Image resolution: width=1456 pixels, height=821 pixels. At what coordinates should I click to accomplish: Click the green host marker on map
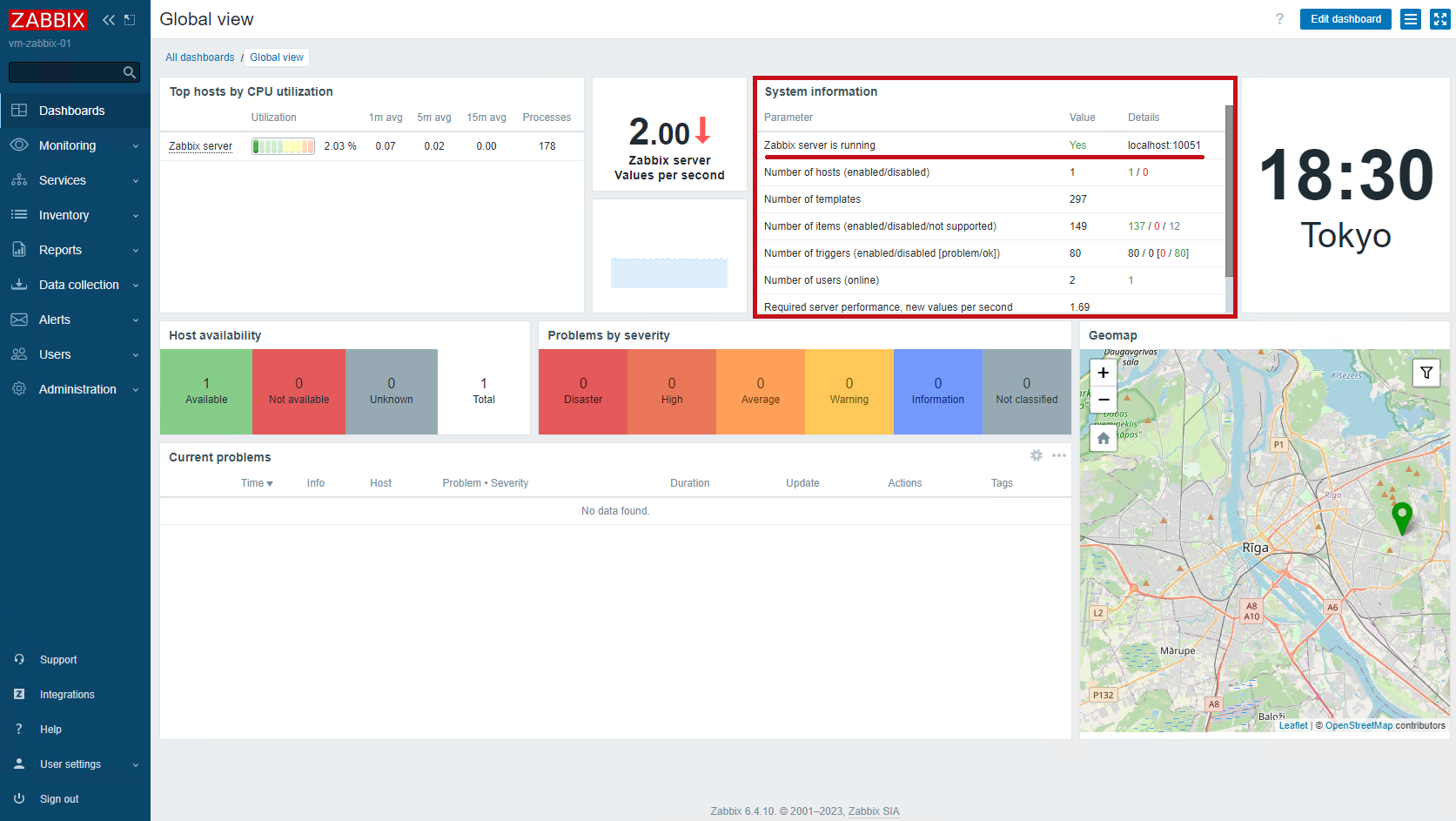(x=1402, y=518)
